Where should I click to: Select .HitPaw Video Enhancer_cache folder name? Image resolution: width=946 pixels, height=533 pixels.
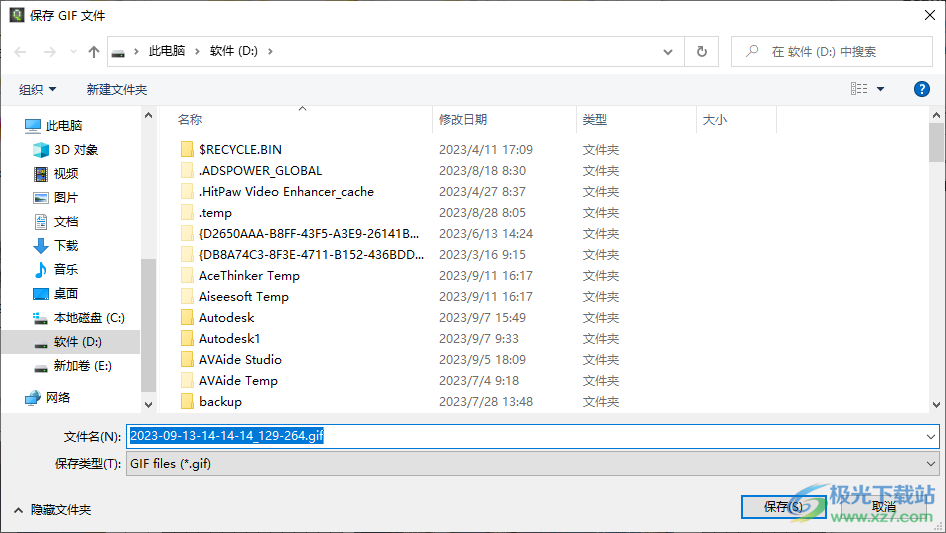pyautogui.click(x=287, y=191)
